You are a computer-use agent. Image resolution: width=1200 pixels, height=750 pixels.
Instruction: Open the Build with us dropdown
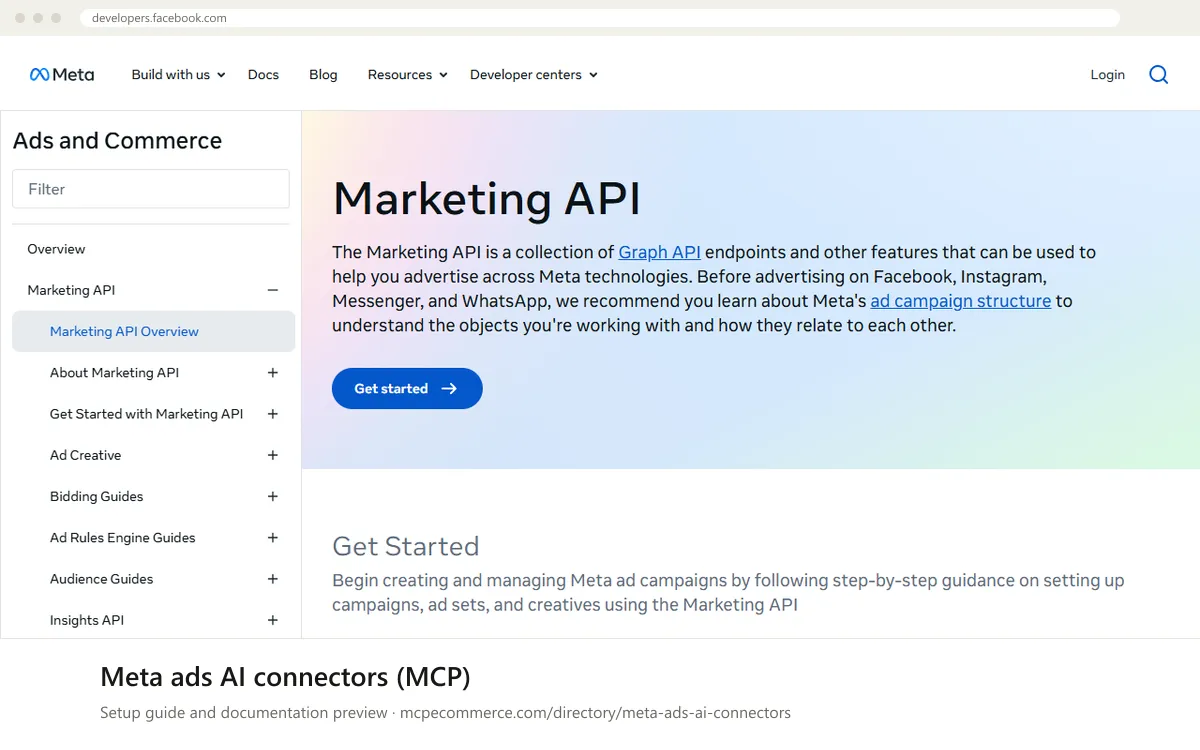pyautogui.click(x=178, y=75)
